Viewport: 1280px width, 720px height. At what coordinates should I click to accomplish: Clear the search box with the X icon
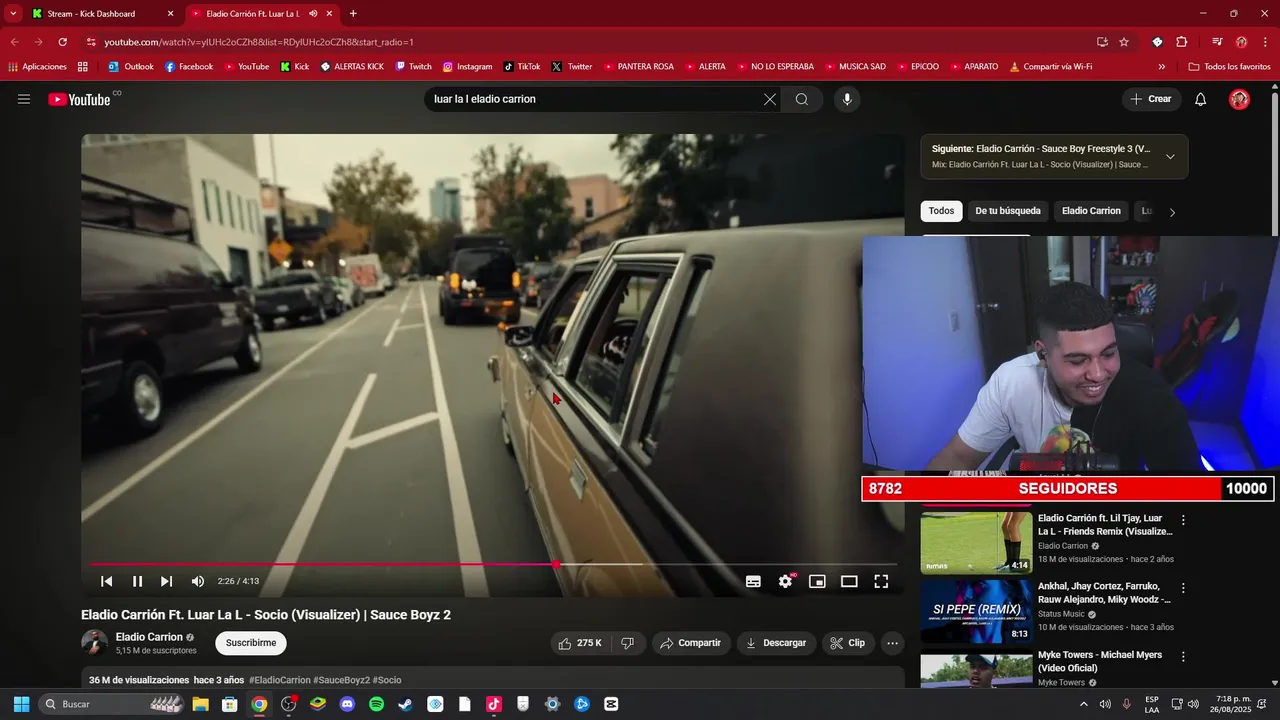[x=770, y=99]
